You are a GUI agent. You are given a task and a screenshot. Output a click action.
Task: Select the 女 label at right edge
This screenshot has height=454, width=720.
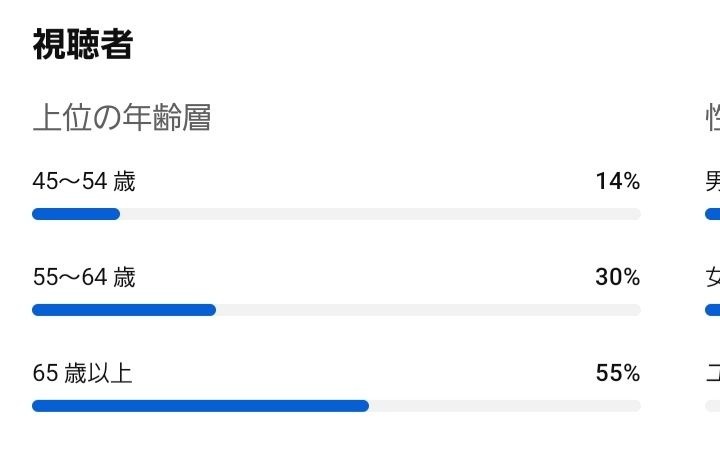(x=713, y=277)
